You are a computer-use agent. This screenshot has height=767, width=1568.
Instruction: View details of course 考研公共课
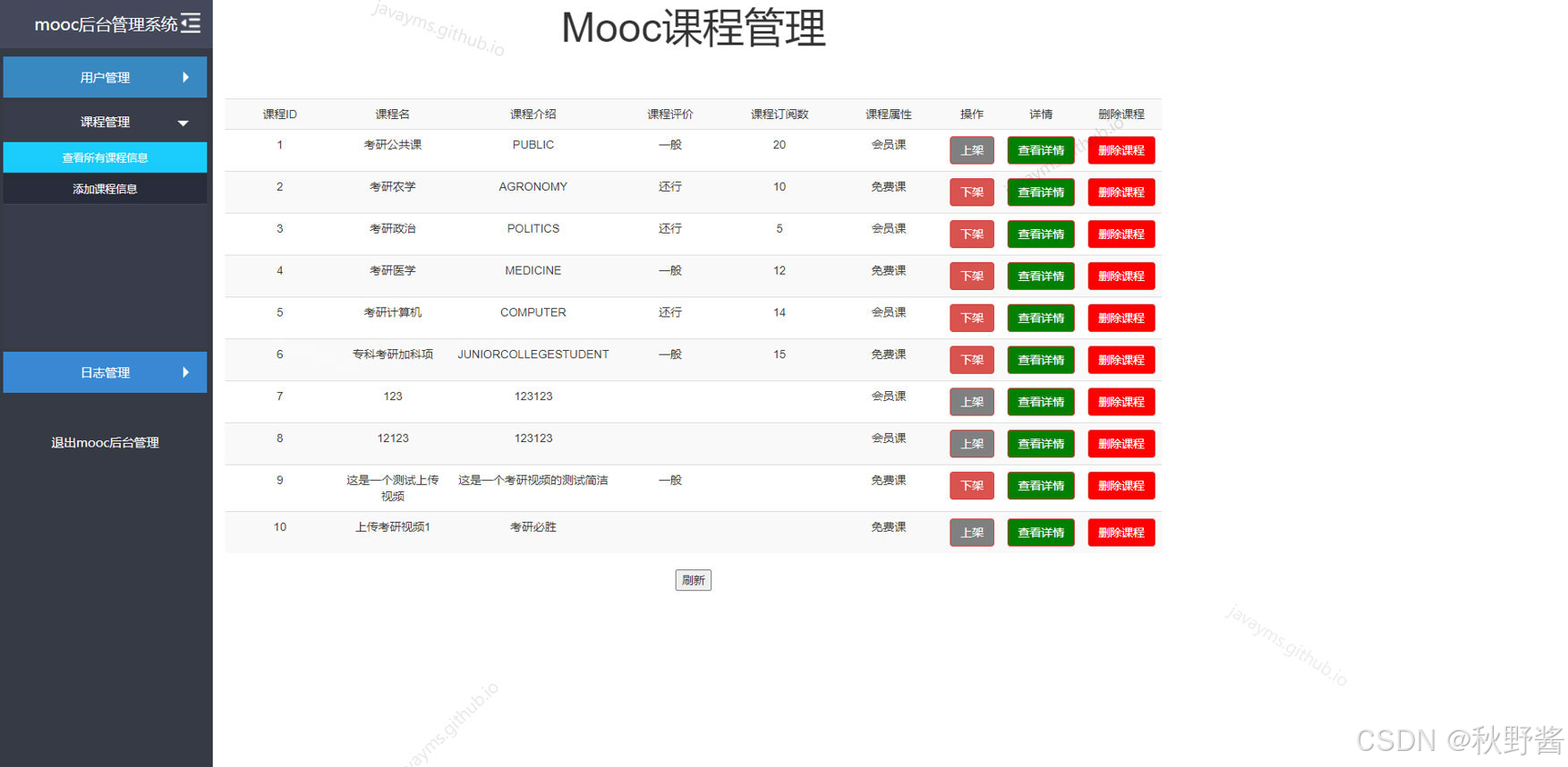click(1041, 150)
